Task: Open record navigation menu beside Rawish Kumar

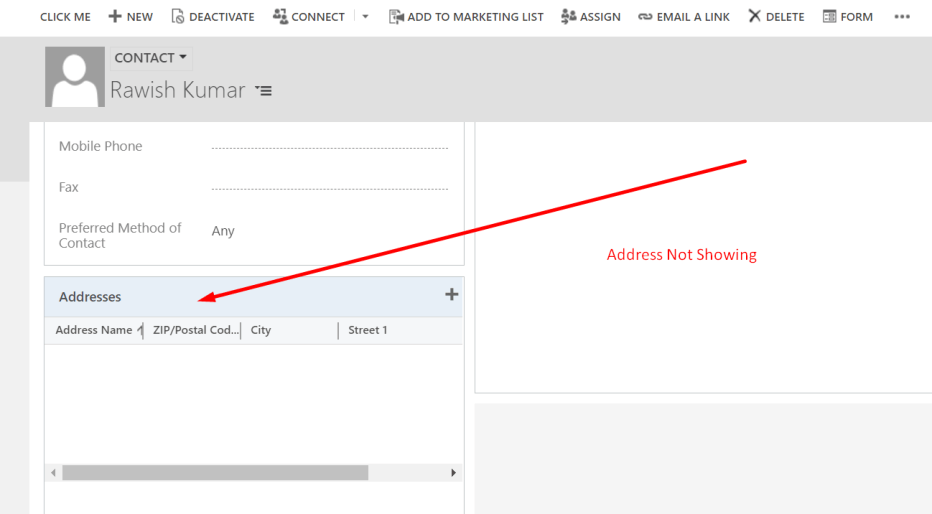Action: coord(264,91)
